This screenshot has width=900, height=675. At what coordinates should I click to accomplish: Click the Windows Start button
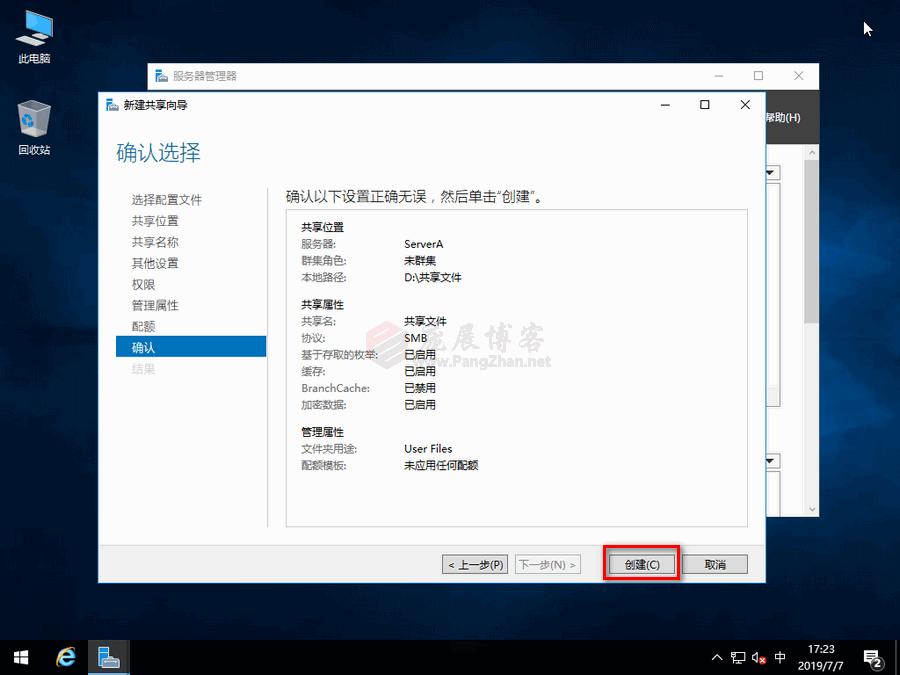coord(19,657)
